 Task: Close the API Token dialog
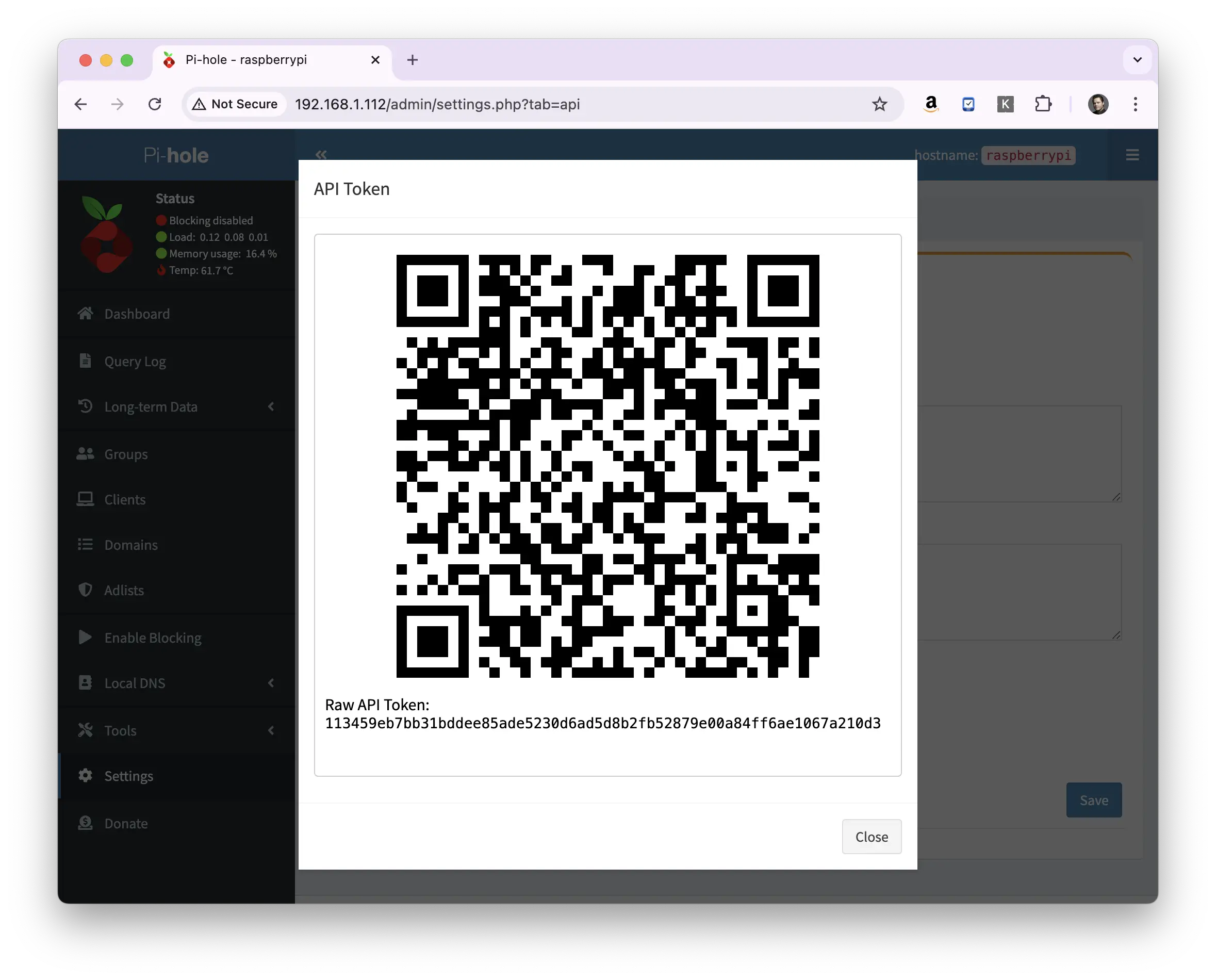point(871,837)
